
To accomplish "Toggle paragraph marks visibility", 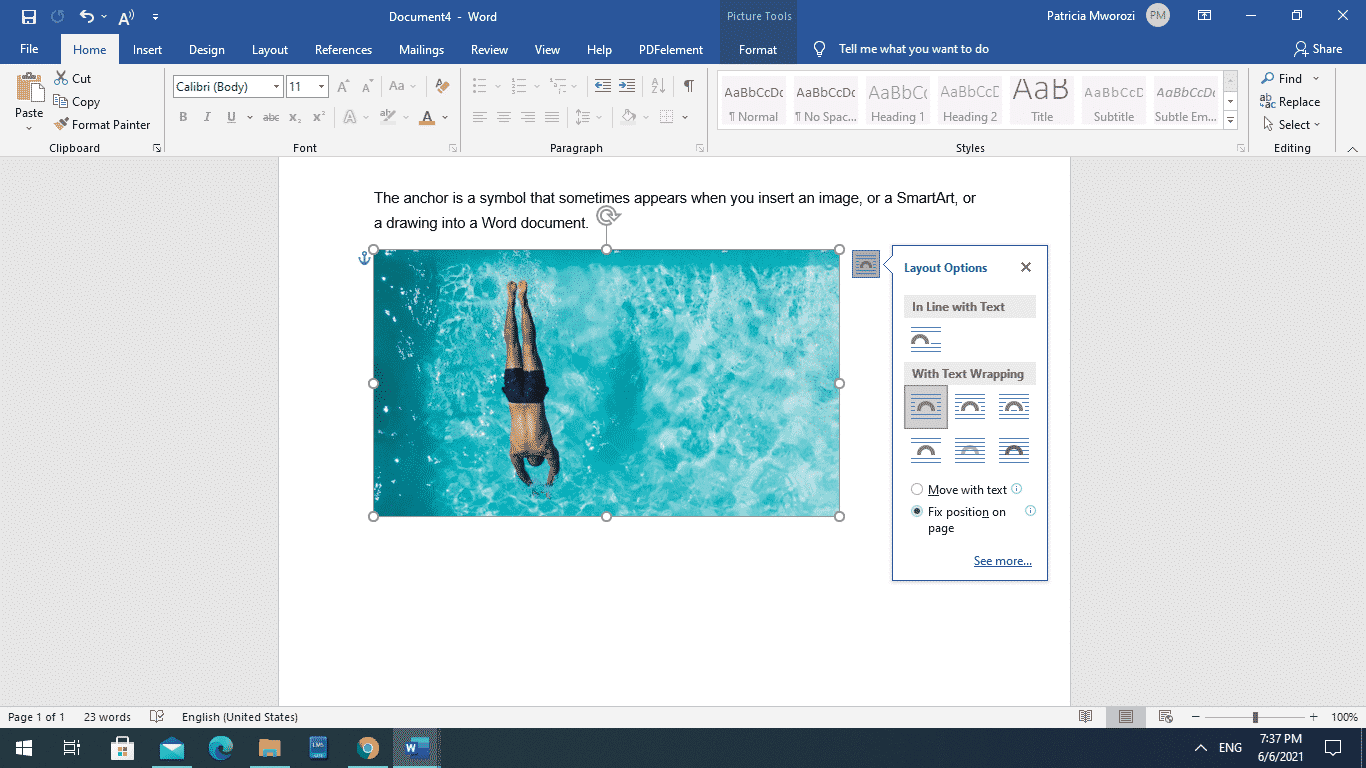I will tap(687, 86).
